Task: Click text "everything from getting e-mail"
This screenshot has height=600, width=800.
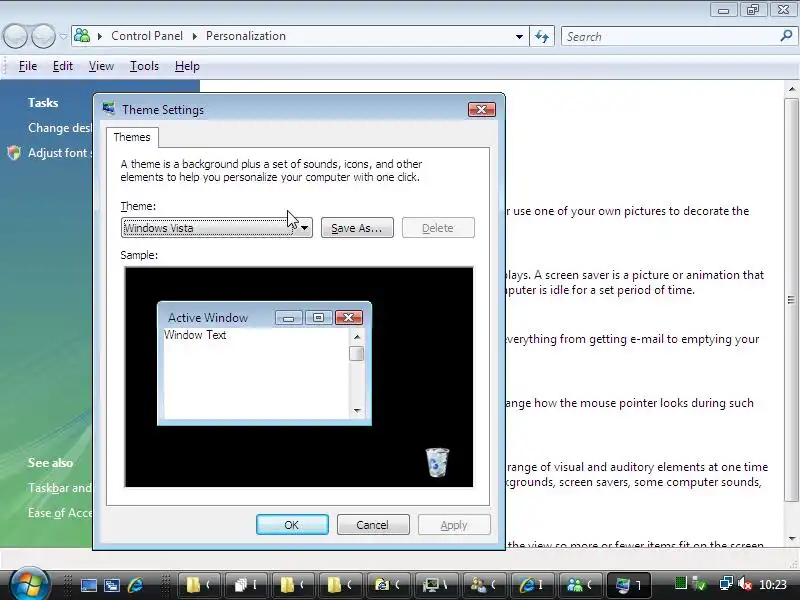Action: coord(590,339)
